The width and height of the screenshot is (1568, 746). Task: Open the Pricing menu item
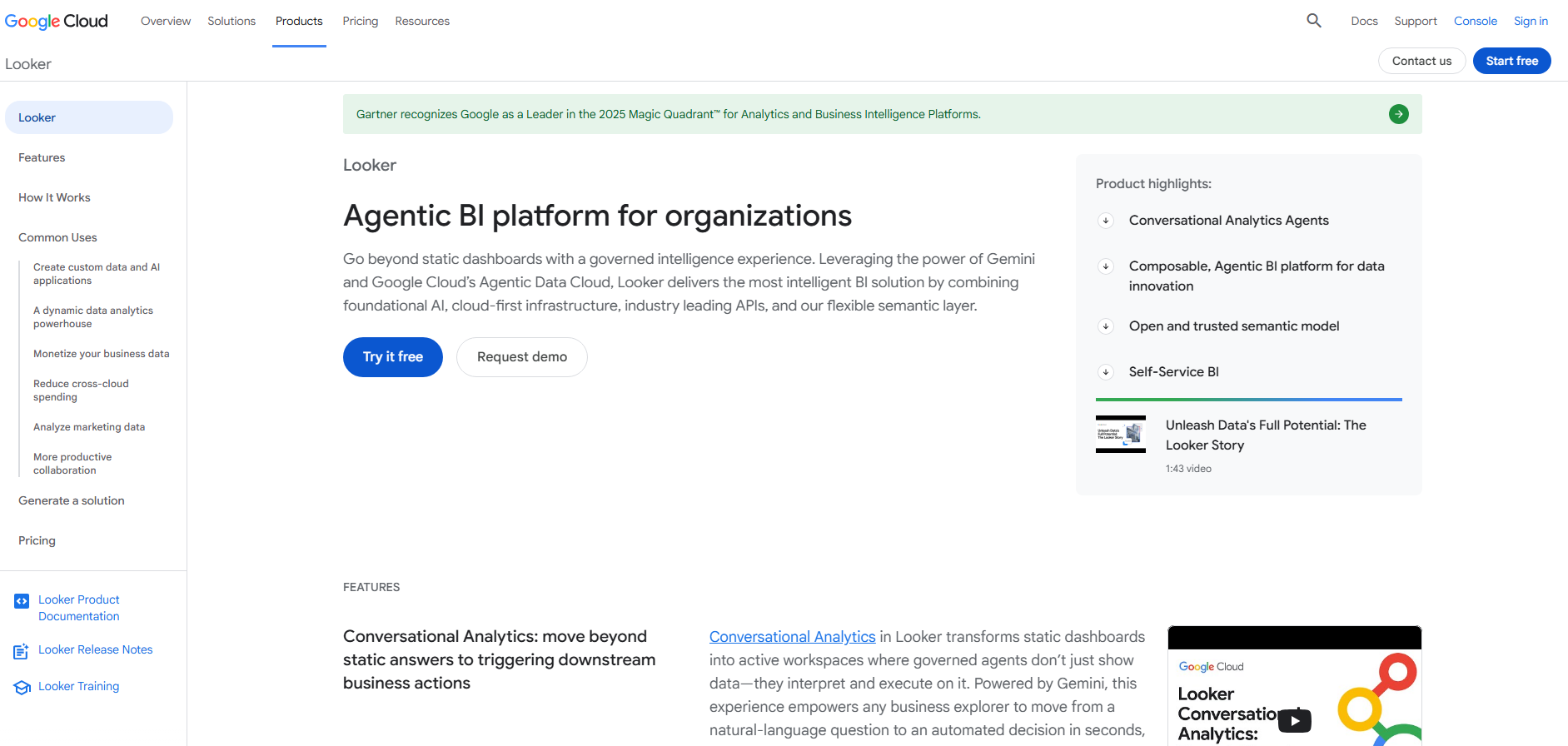tap(360, 21)
